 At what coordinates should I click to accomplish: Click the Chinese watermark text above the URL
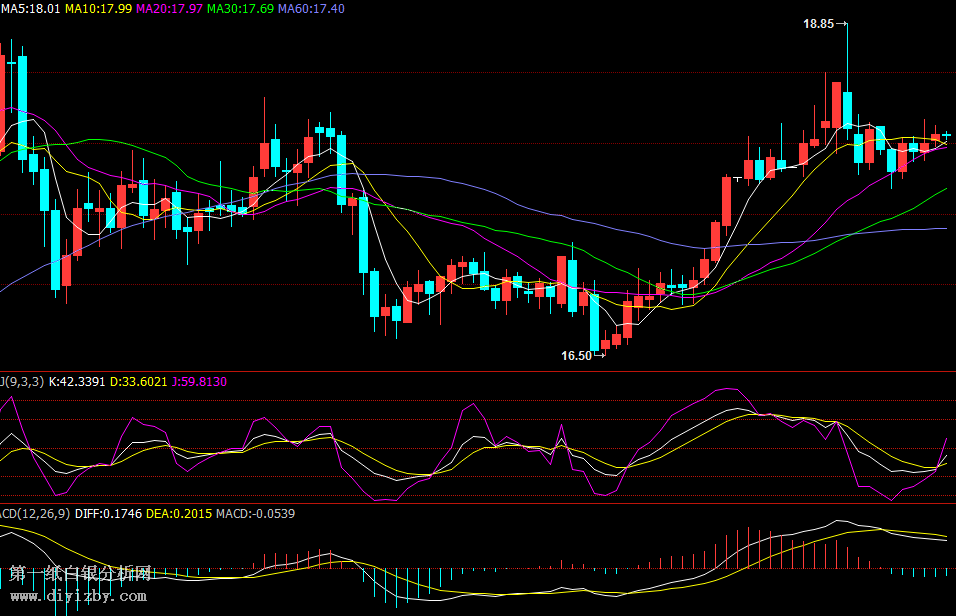[x=80, y=574]
